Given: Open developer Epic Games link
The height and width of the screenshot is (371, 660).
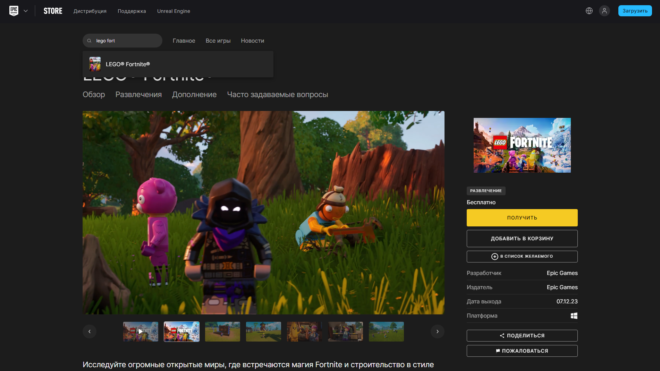Looking at the screenshot, I should coord(562,273).
